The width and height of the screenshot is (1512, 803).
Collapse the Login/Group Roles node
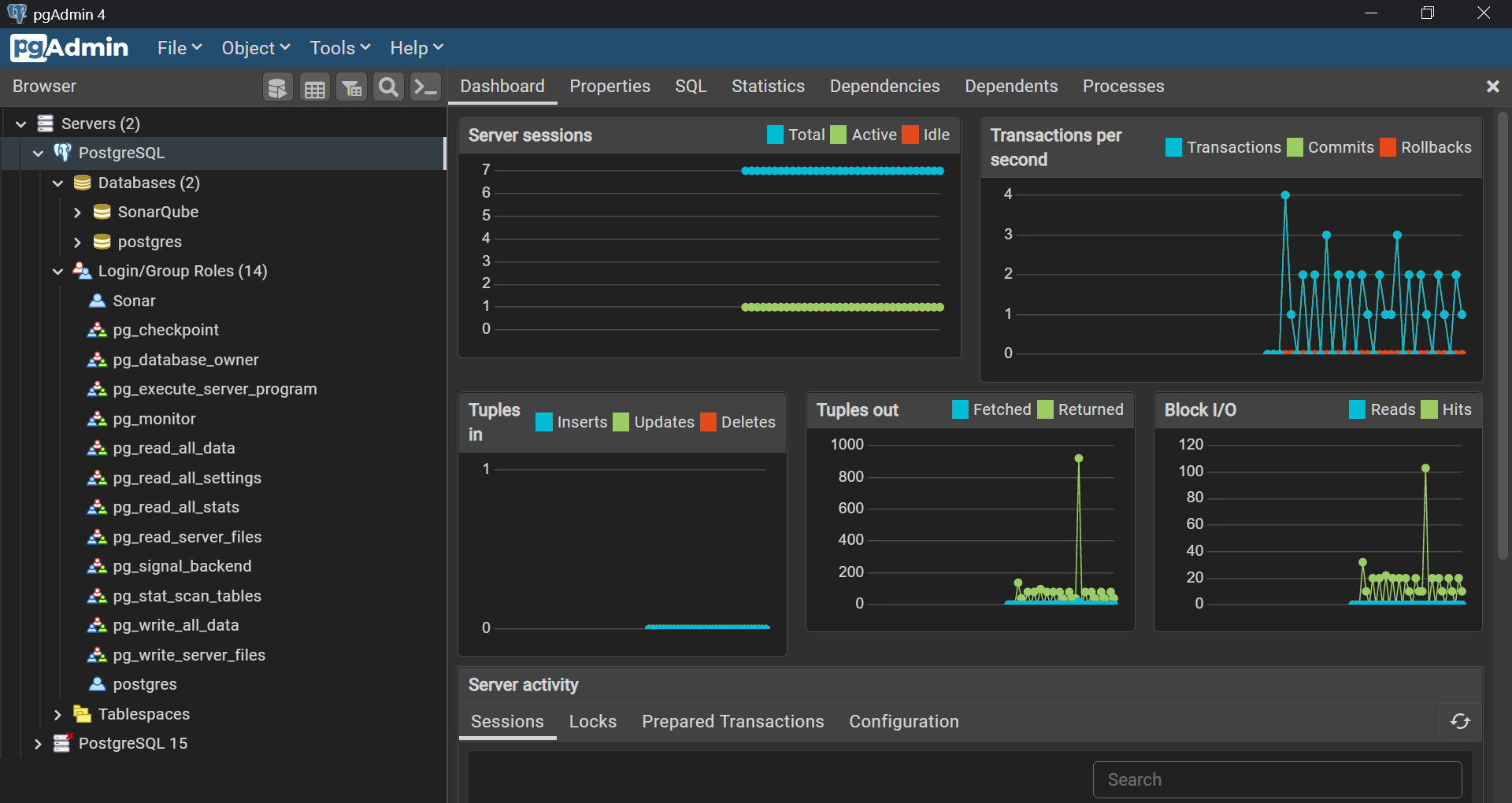click(x=57, y=272)
